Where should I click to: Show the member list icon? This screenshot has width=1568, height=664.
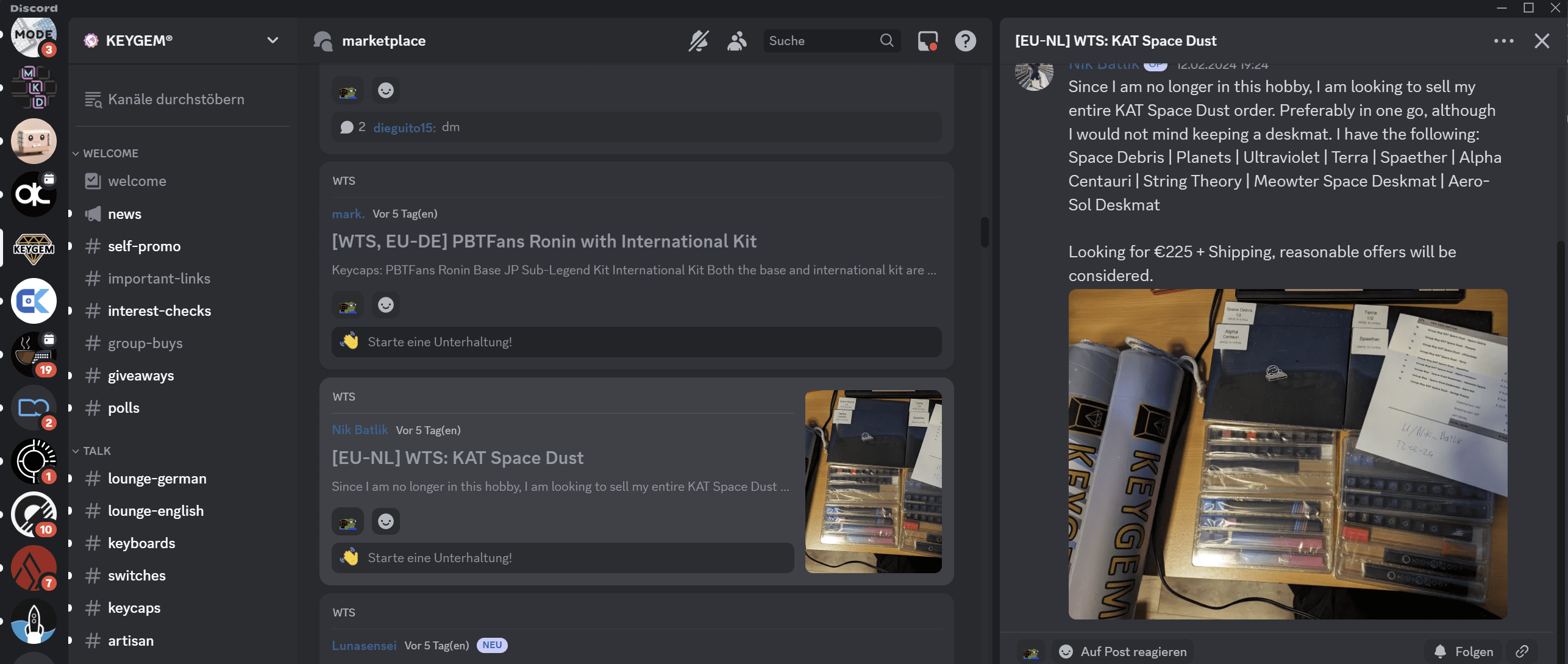click(737, 41)
